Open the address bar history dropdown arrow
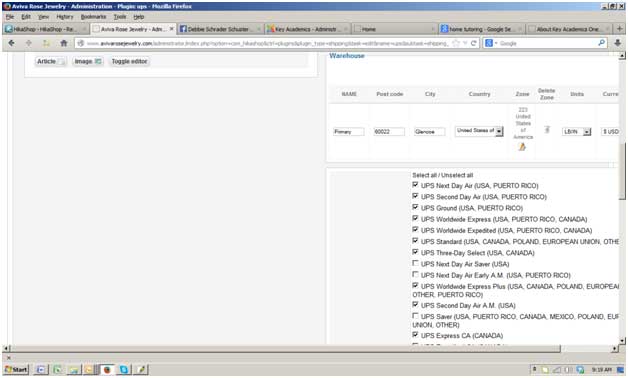The image size is (628, 378). pos(465,43)
